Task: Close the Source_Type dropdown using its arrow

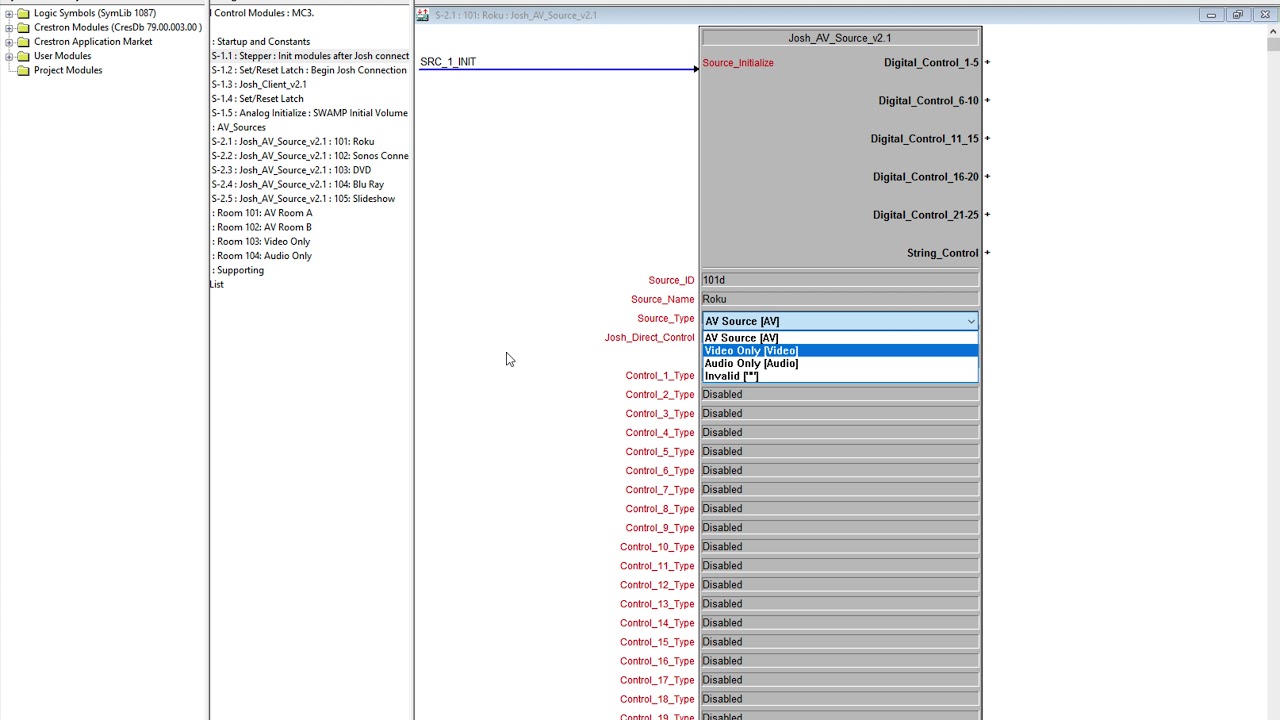Action: point(970,321)
